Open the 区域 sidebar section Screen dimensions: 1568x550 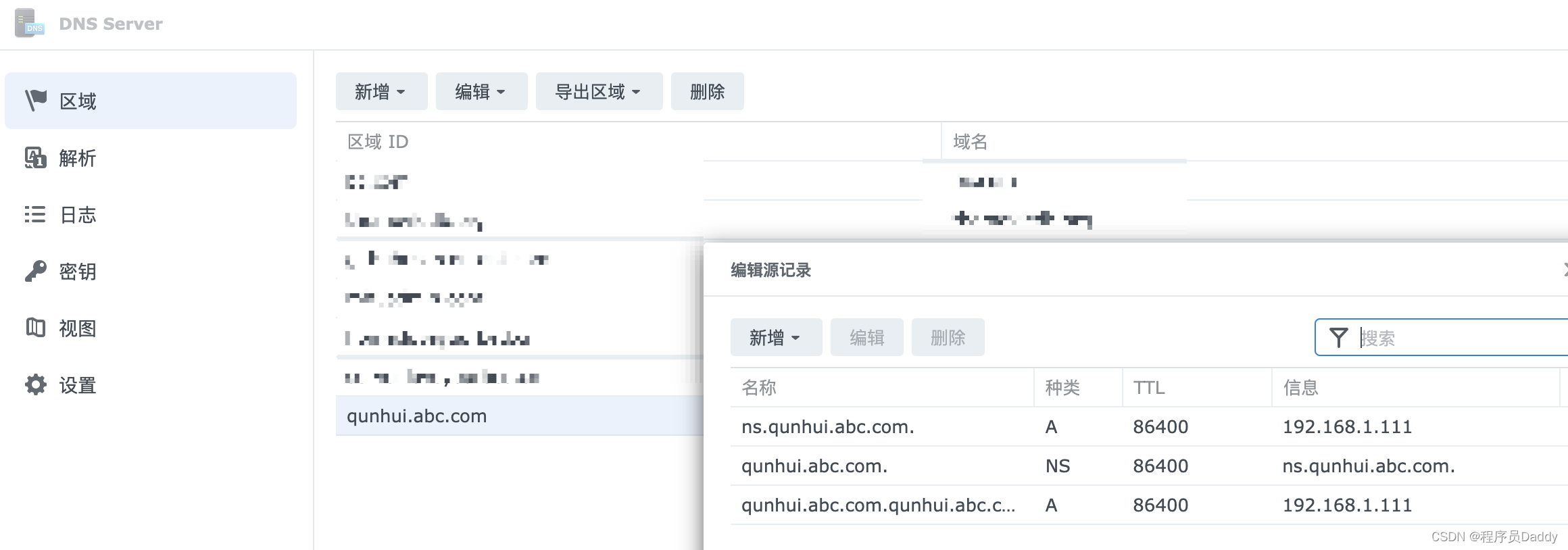coord(151,101)
